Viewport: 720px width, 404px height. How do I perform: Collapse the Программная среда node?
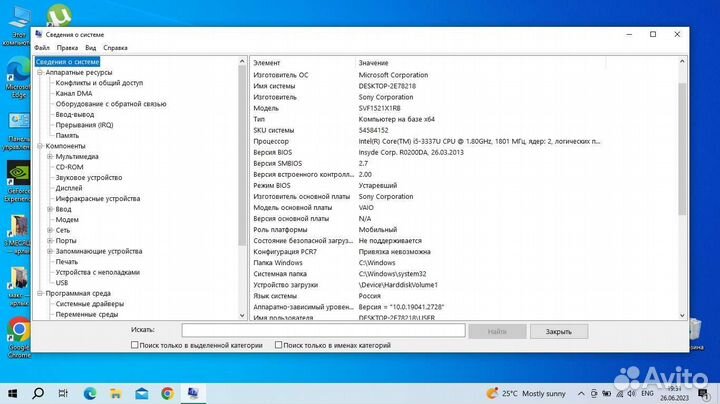(x=40, y=293)
